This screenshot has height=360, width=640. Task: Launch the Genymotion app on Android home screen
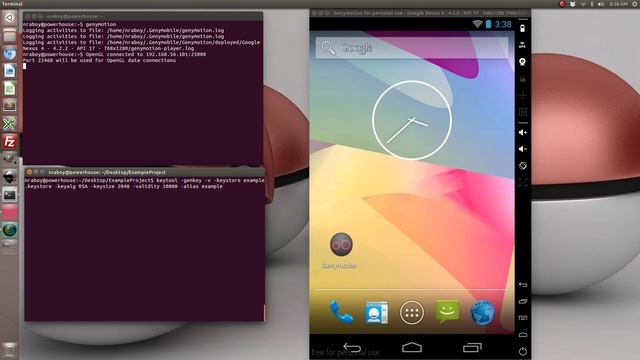[341, 244]
